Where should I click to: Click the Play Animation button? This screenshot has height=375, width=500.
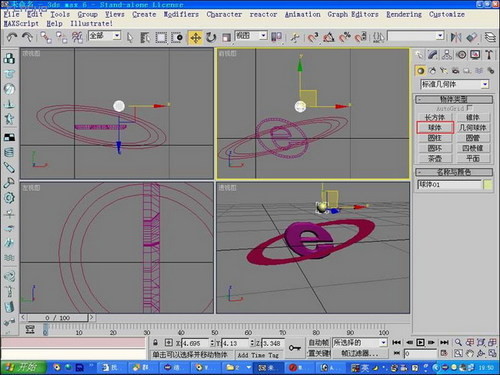420,342
